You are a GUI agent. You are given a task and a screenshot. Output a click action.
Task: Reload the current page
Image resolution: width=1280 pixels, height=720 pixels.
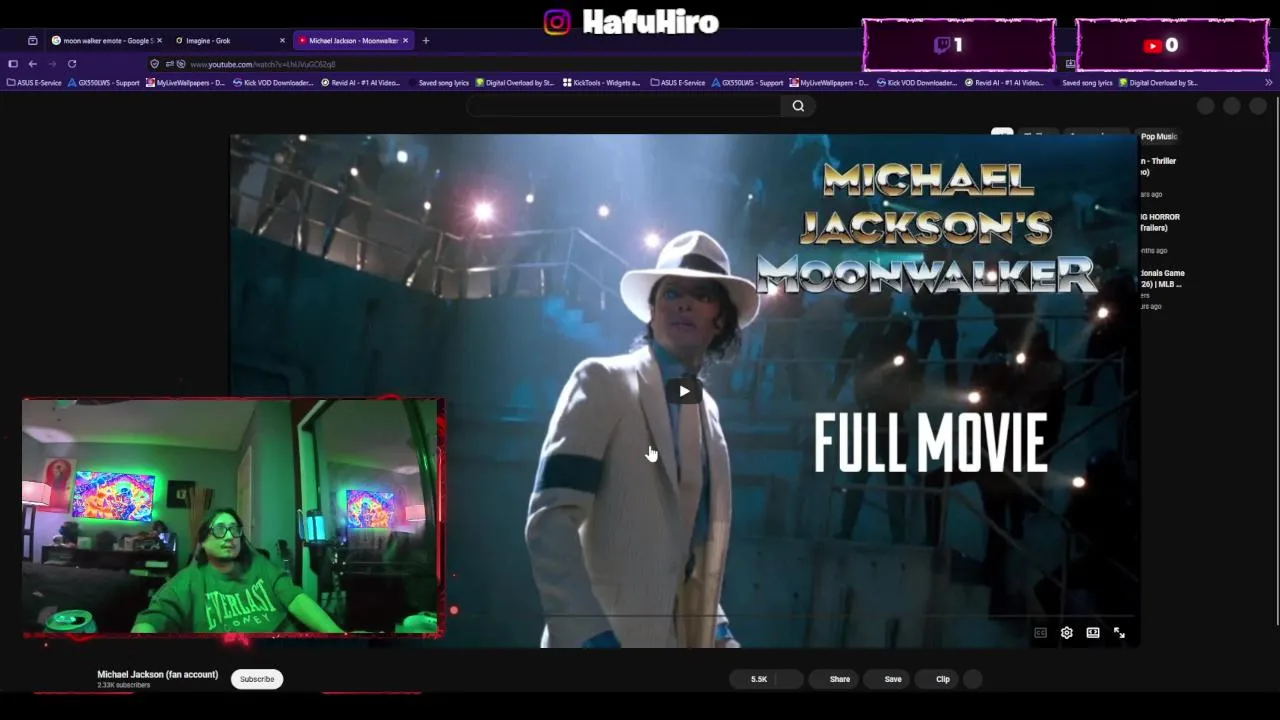tap(72, 64)
